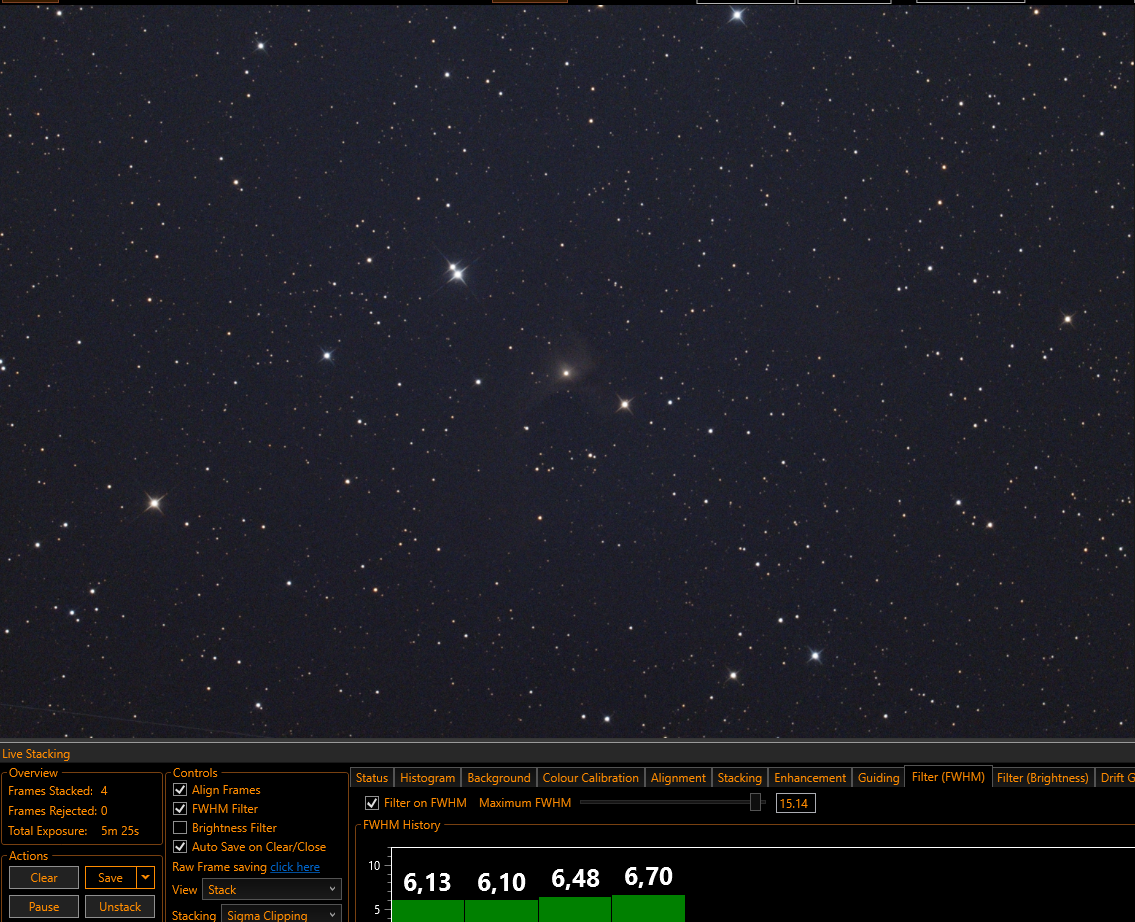
Task: Open the Enhancement tab
Action: pos(810,777)
